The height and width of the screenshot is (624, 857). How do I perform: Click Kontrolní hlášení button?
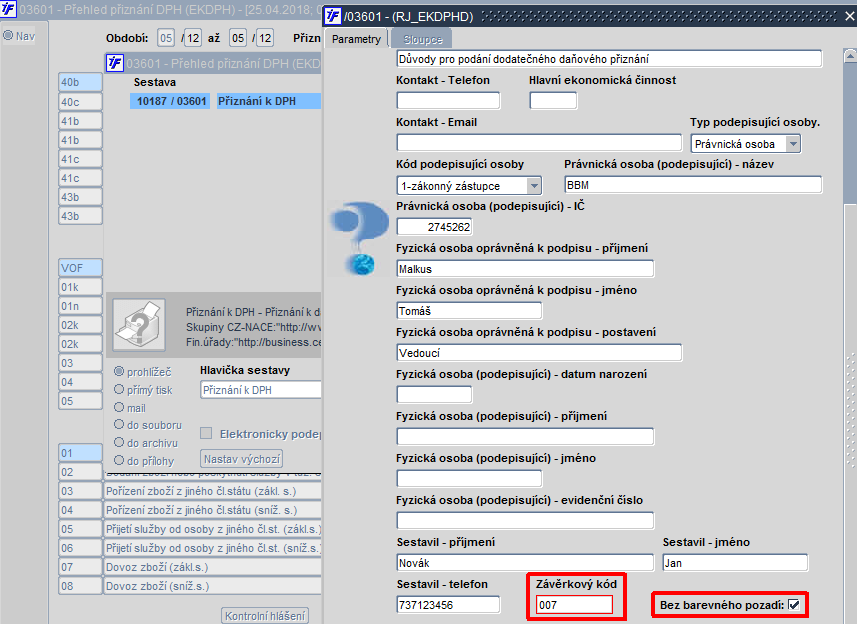[265, 615]
